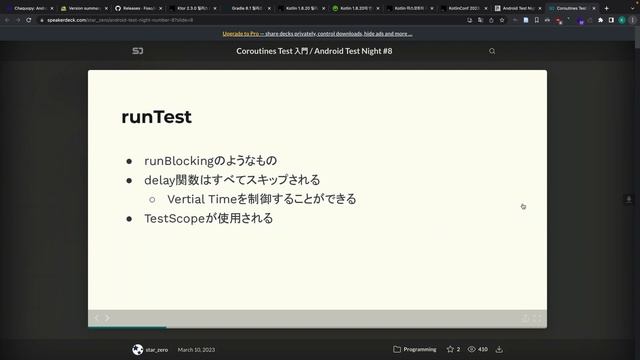Open the Speaker Deck search icon
This screenshot has height=360, width=640.
(x=492, y=51)
